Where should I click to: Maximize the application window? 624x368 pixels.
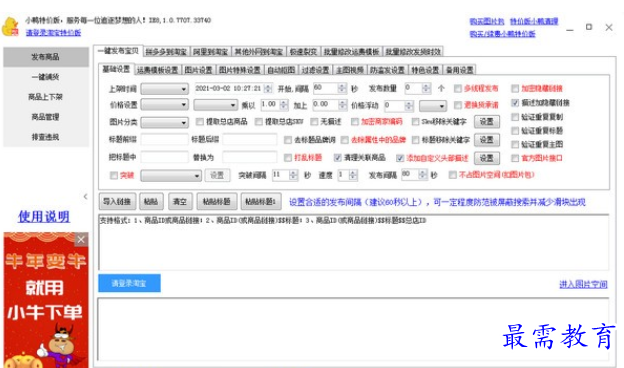(589, 27)
